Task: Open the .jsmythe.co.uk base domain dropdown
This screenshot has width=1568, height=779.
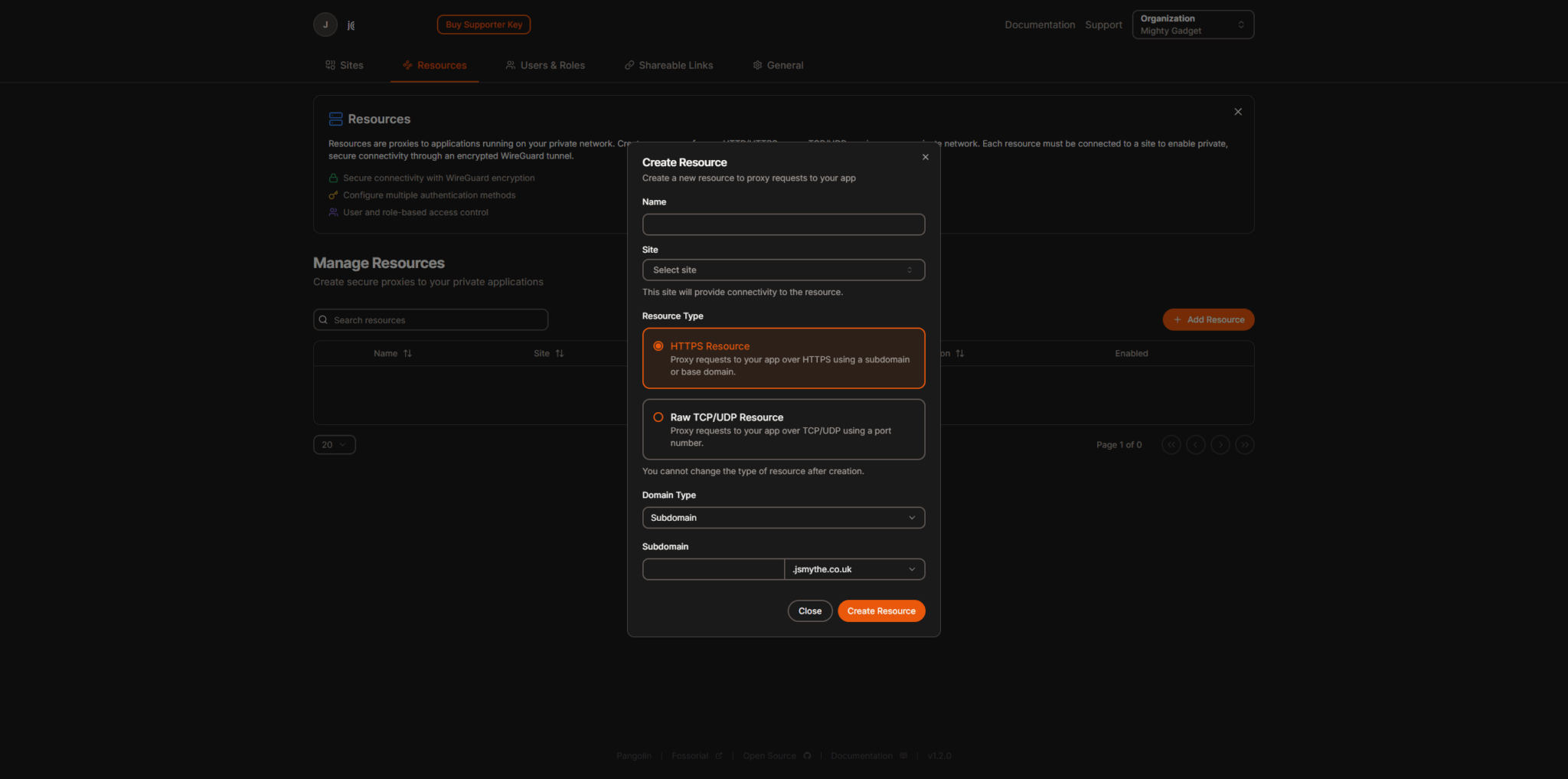Action: pos(853,569)
